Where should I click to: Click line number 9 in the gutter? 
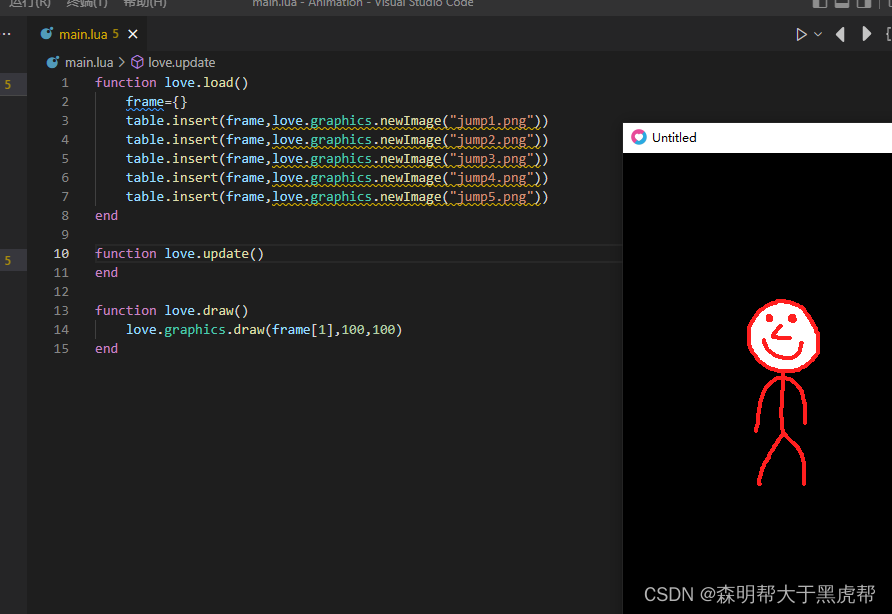tap(65, 235)
